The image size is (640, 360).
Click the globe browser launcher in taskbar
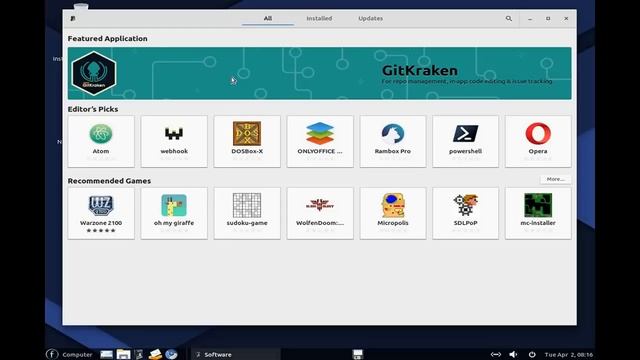171,354
